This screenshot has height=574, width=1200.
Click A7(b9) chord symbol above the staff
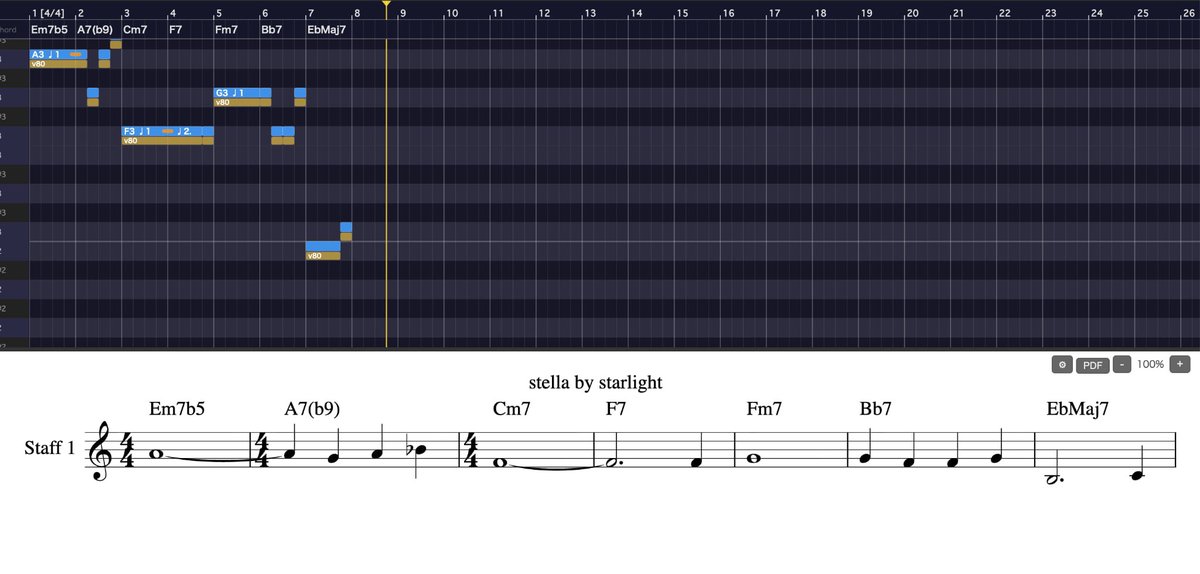click(x=312, y=409)
